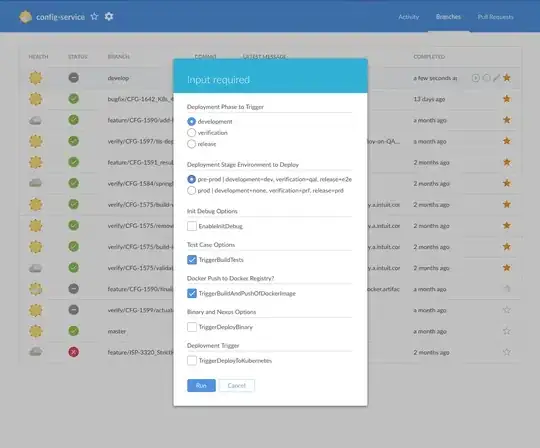Click the 'Deployment Trigger' section label
This screenshot has width=540, height=448.
pos(213,345)
